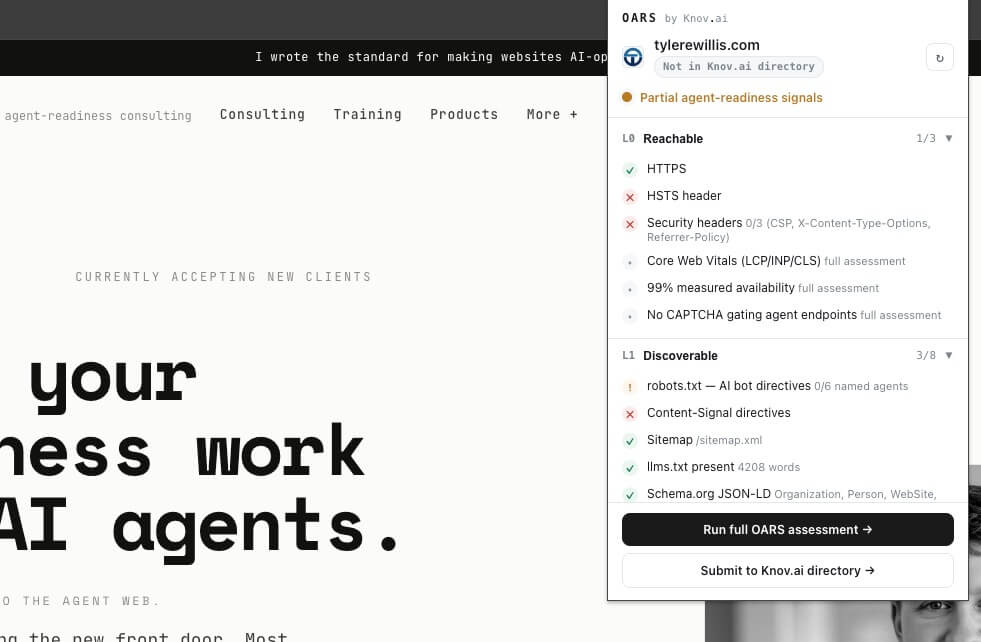Select Sitemap /sitemap.xml row text

pos(704,440)
